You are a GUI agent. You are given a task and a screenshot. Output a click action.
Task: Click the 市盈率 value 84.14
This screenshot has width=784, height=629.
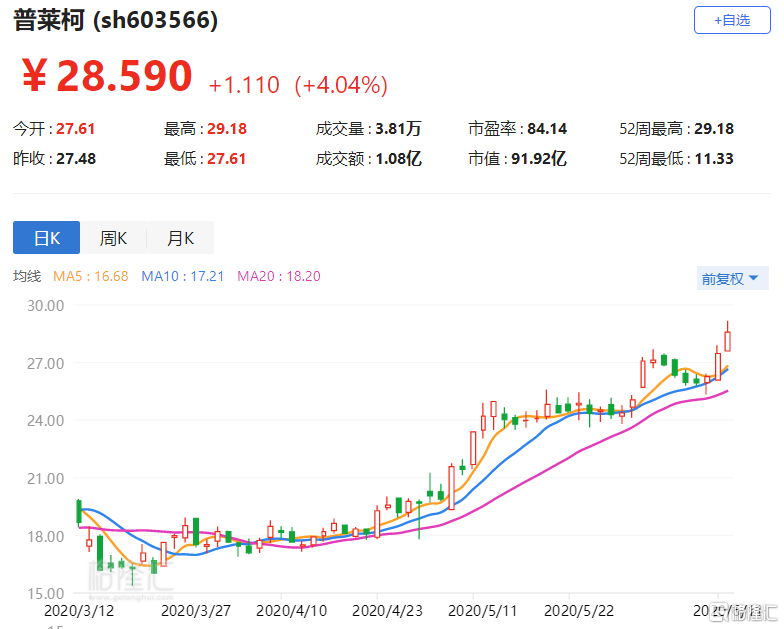click(x=547, y=128)
